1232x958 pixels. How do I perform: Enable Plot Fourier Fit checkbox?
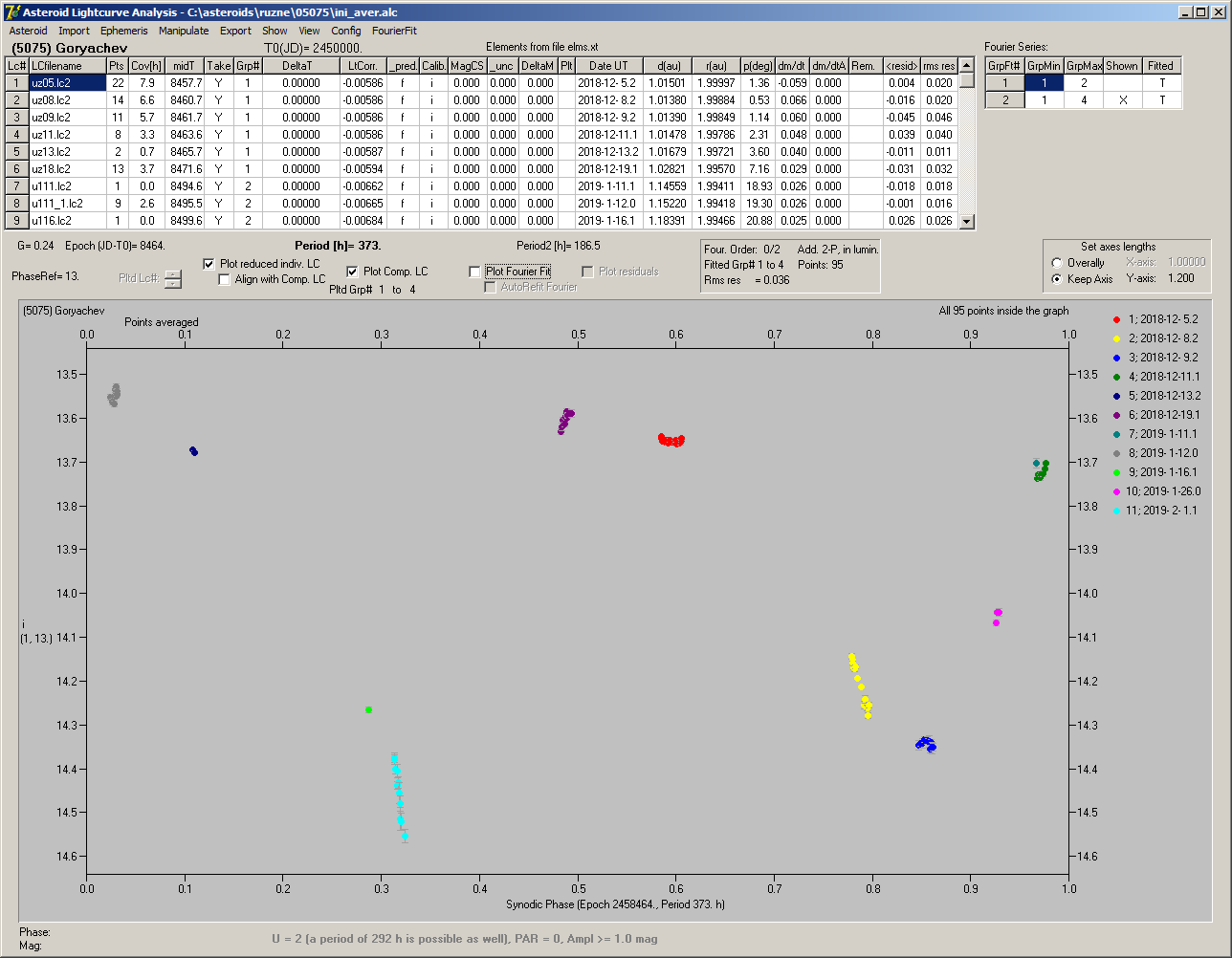475,272
